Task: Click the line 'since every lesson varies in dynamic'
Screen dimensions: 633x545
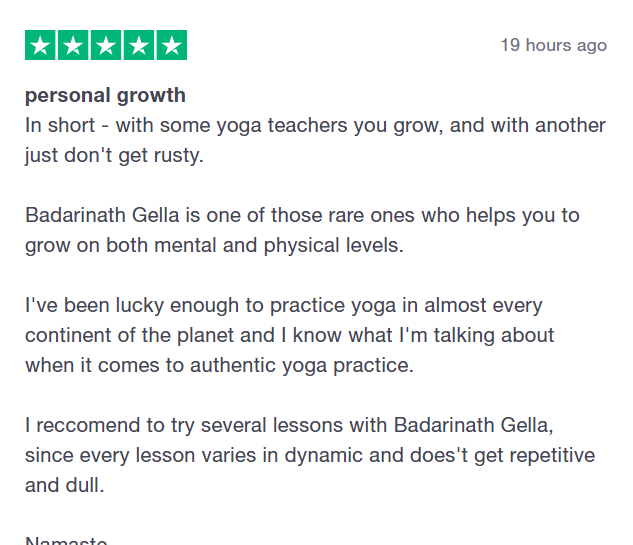Action: pos(310,456)
